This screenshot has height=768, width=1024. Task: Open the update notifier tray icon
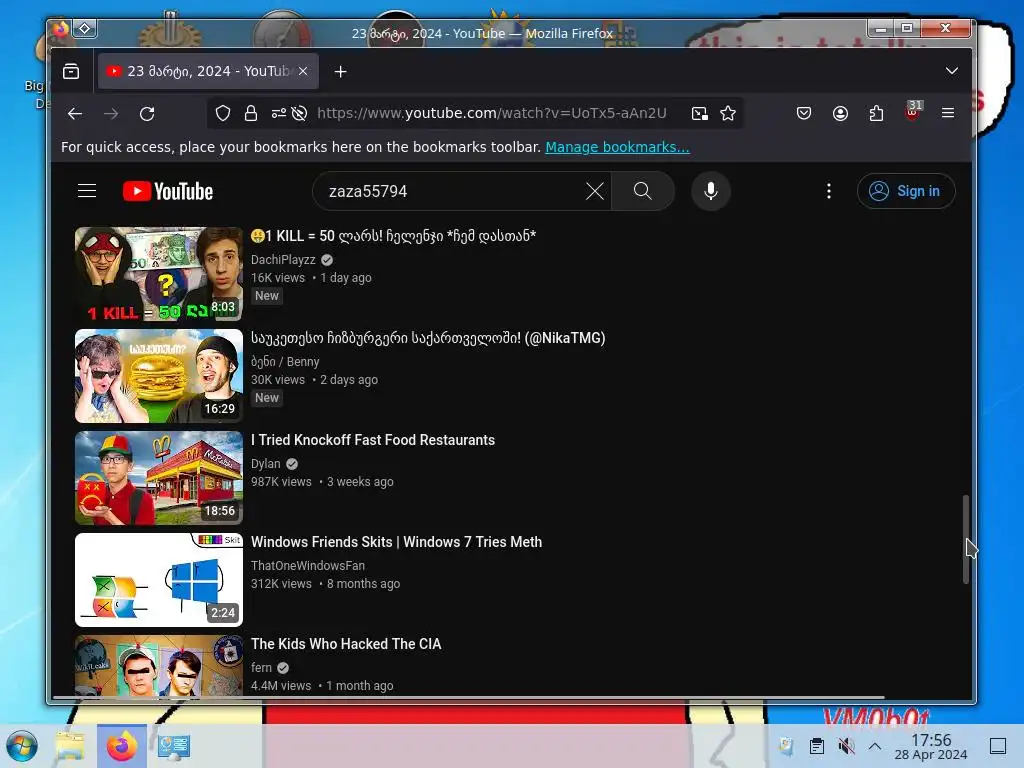coord(786,746)
